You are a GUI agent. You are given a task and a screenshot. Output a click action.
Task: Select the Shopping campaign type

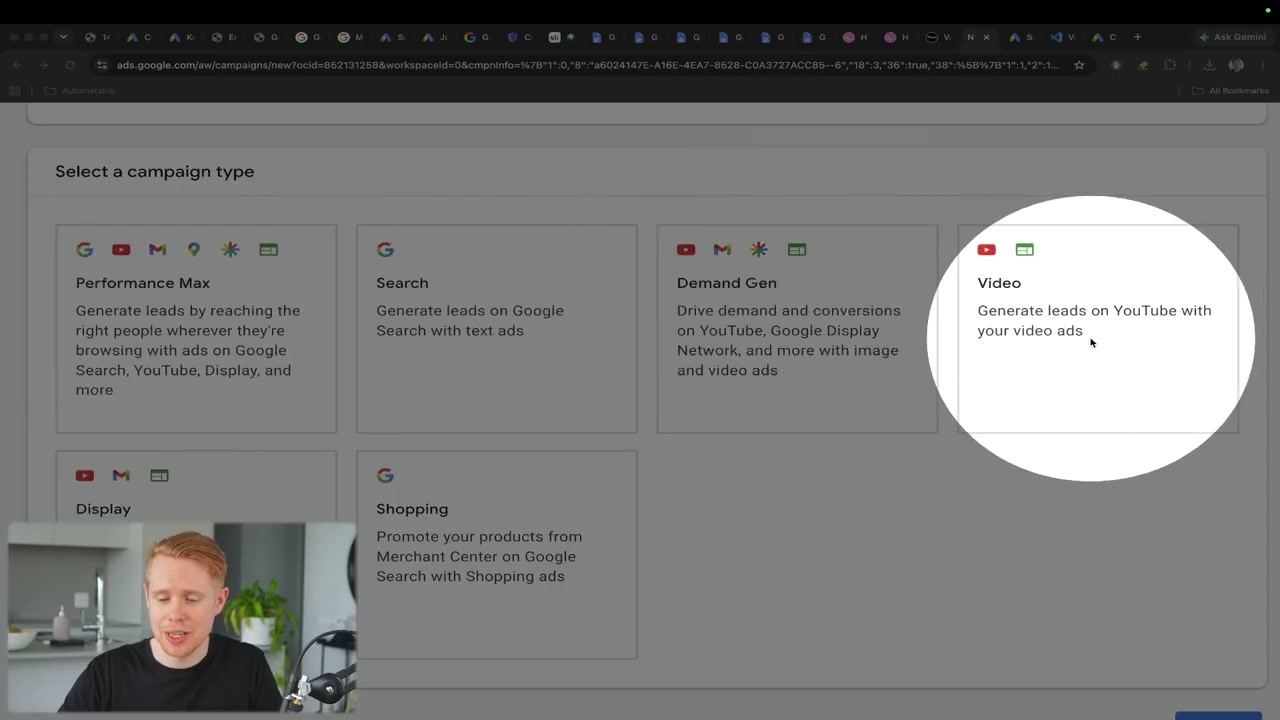[x=497, y=555]
